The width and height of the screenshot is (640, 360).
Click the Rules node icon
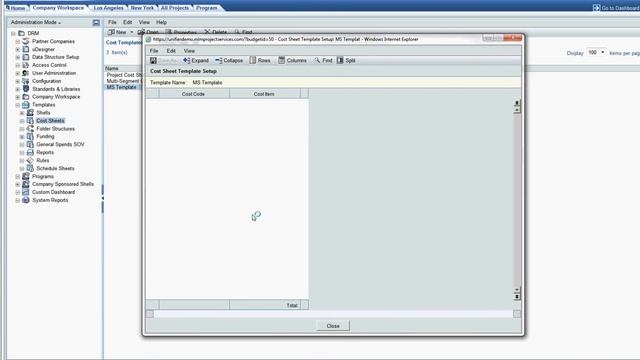click(x=30, y=160)
